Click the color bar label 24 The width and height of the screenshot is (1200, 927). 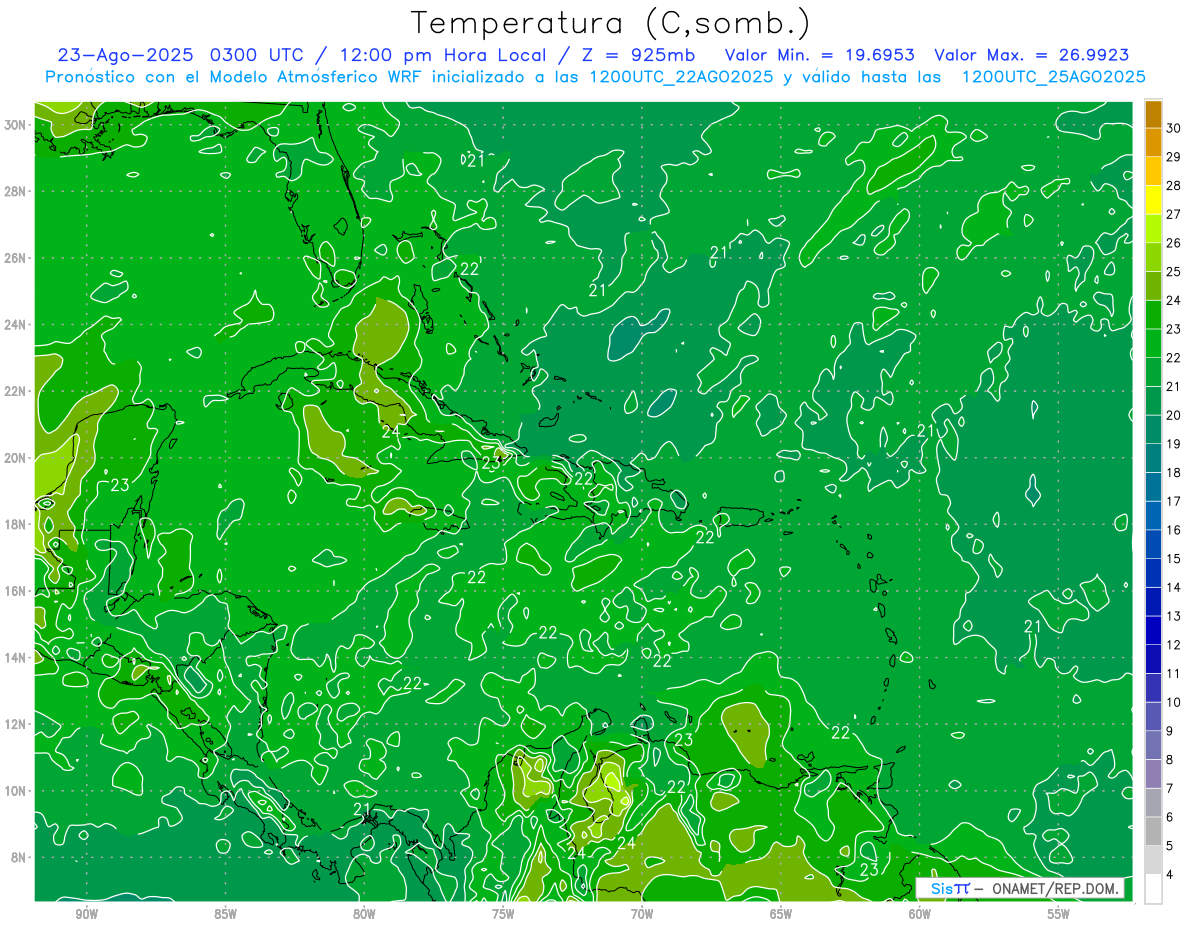tap(1174, 300)
